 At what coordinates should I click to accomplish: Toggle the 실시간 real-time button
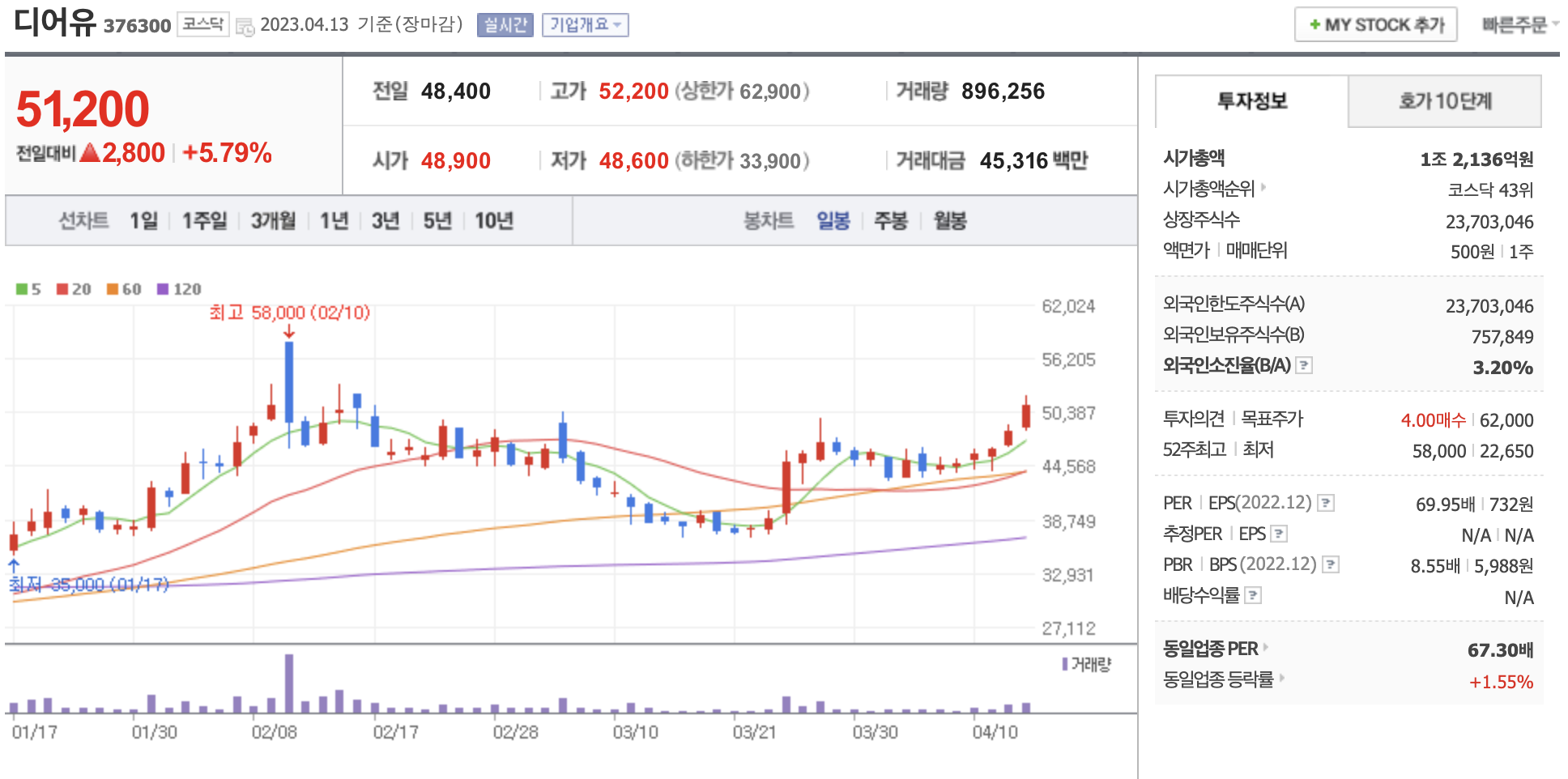pos(505,25)
